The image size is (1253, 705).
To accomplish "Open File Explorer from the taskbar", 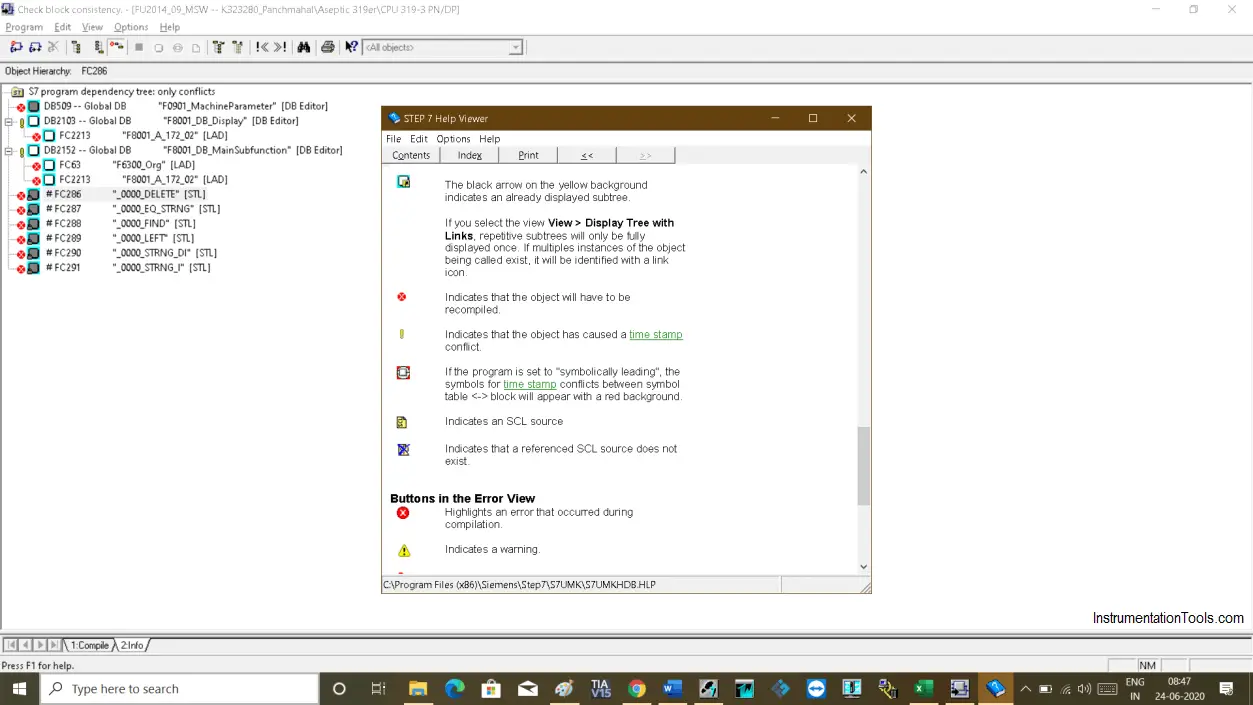I will coord(418,688).
